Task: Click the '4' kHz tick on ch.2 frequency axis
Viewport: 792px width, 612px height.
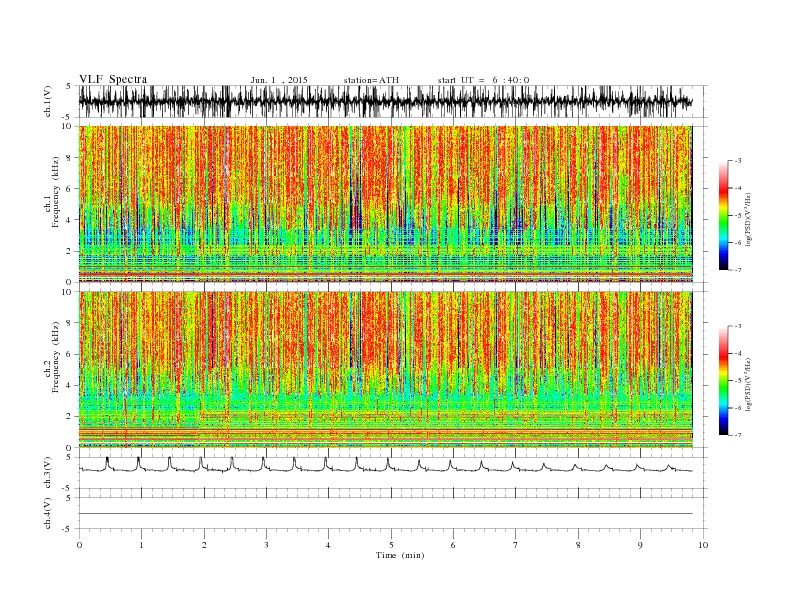Action: [70, 386]
